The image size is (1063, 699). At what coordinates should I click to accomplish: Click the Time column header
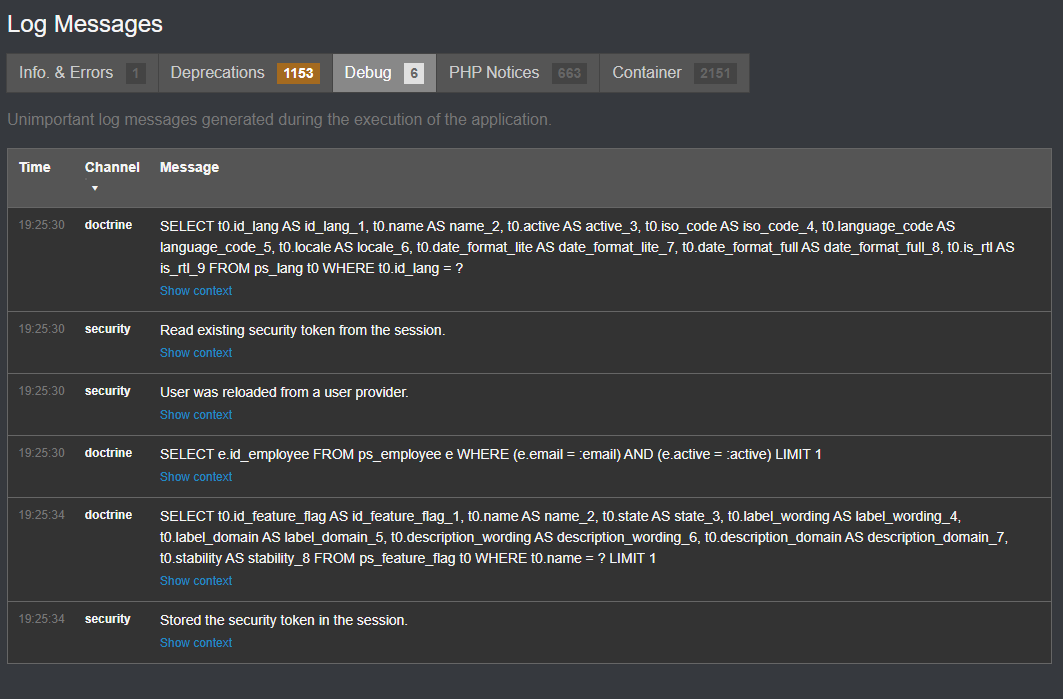35,167
